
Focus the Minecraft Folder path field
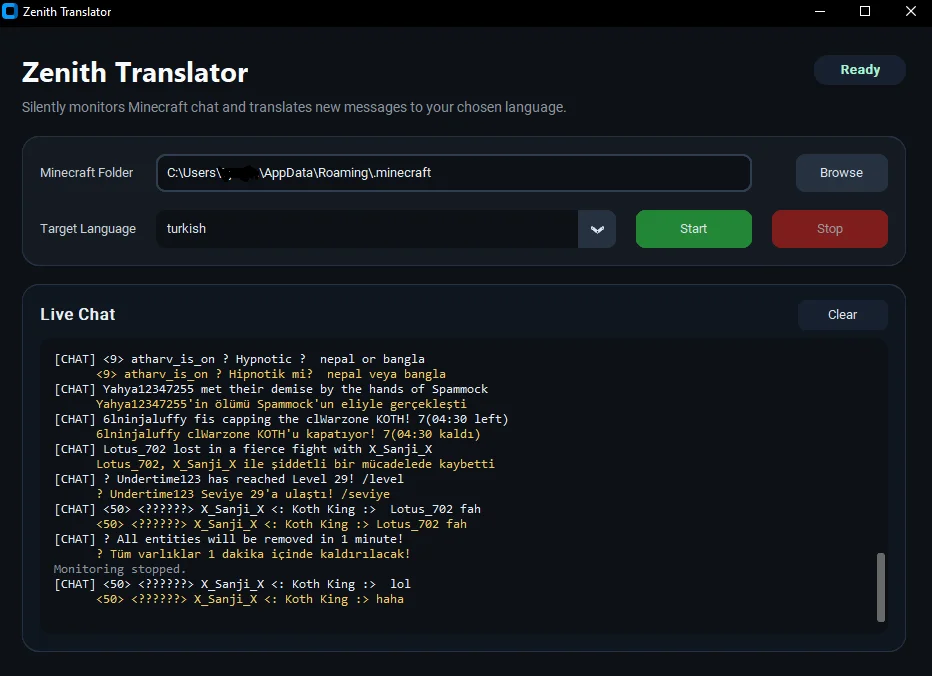[x=454, y=173]
